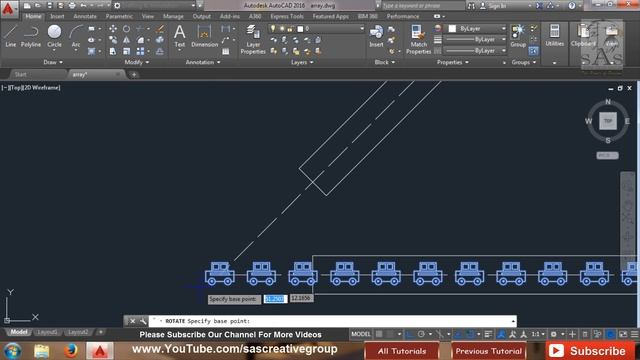Click the Previous Tutorial button

click(x=489, y=351)
